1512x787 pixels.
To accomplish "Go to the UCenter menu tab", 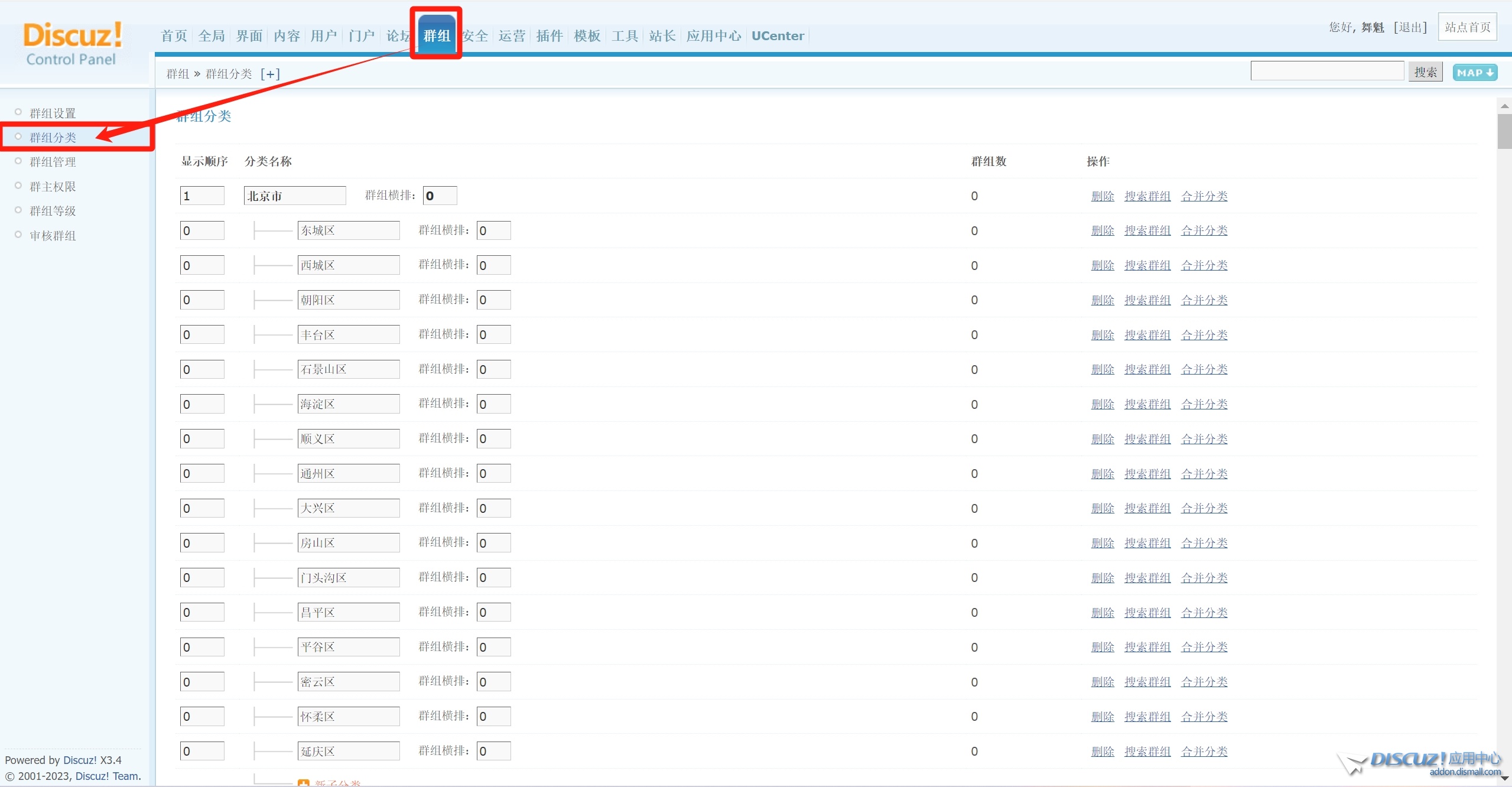I will coord(777,36).
